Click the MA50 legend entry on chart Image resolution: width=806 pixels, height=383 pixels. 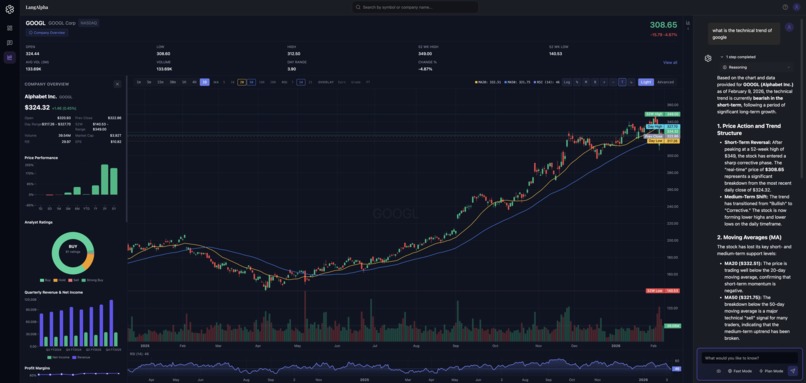517,82
